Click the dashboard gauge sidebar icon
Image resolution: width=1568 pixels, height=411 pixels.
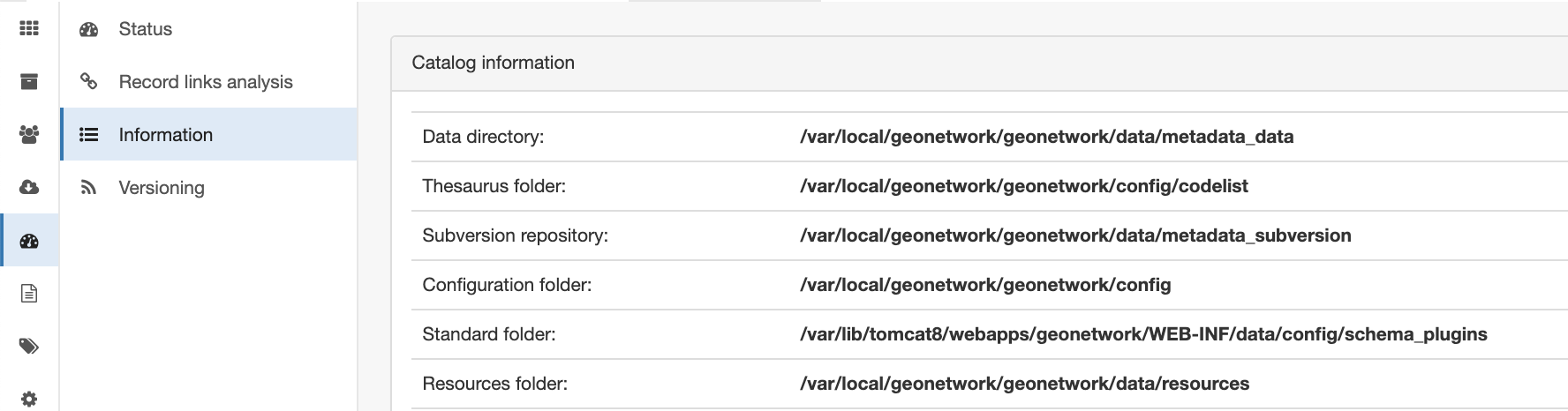tap(29, 241)
